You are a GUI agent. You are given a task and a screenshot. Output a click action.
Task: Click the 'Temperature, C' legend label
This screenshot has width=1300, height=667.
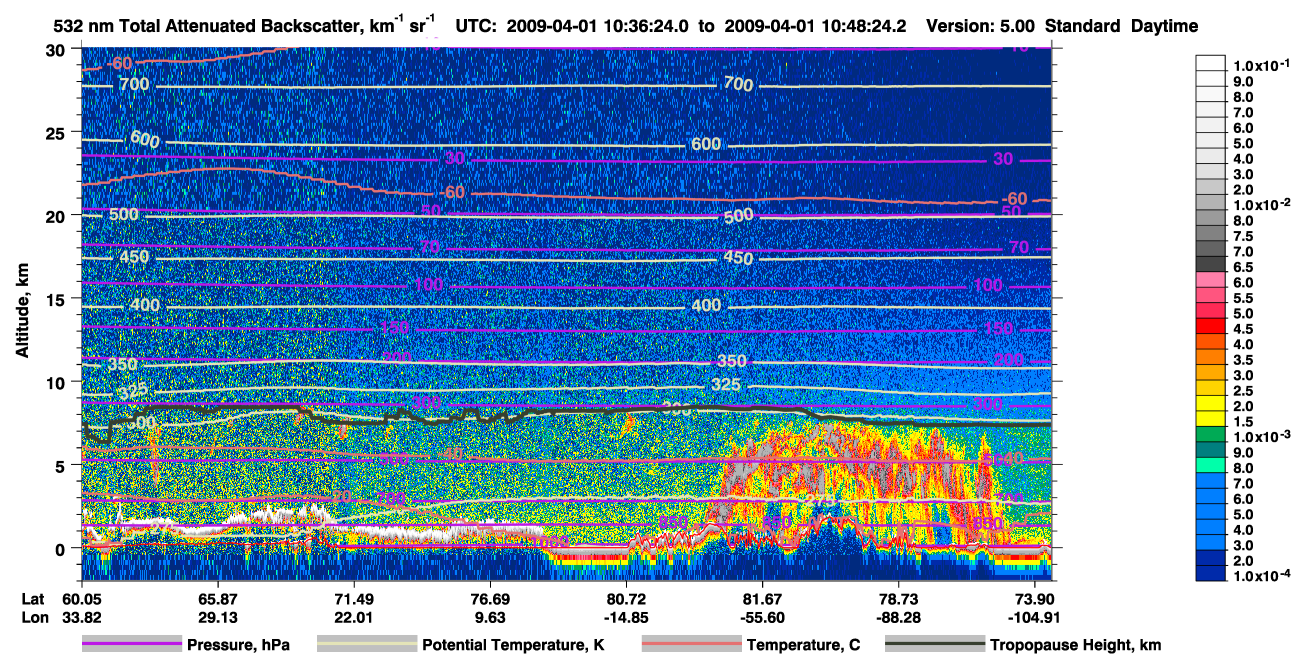(803, 645)
